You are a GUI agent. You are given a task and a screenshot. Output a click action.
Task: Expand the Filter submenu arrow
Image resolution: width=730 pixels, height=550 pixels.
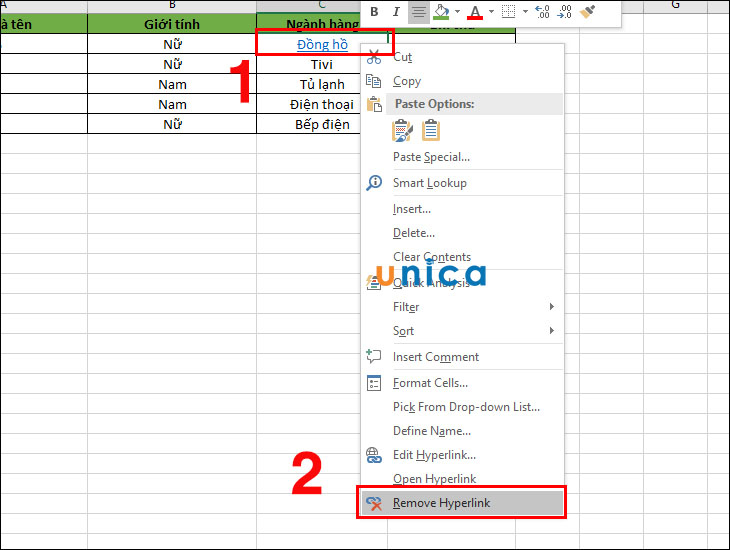[x=552, y=306]
